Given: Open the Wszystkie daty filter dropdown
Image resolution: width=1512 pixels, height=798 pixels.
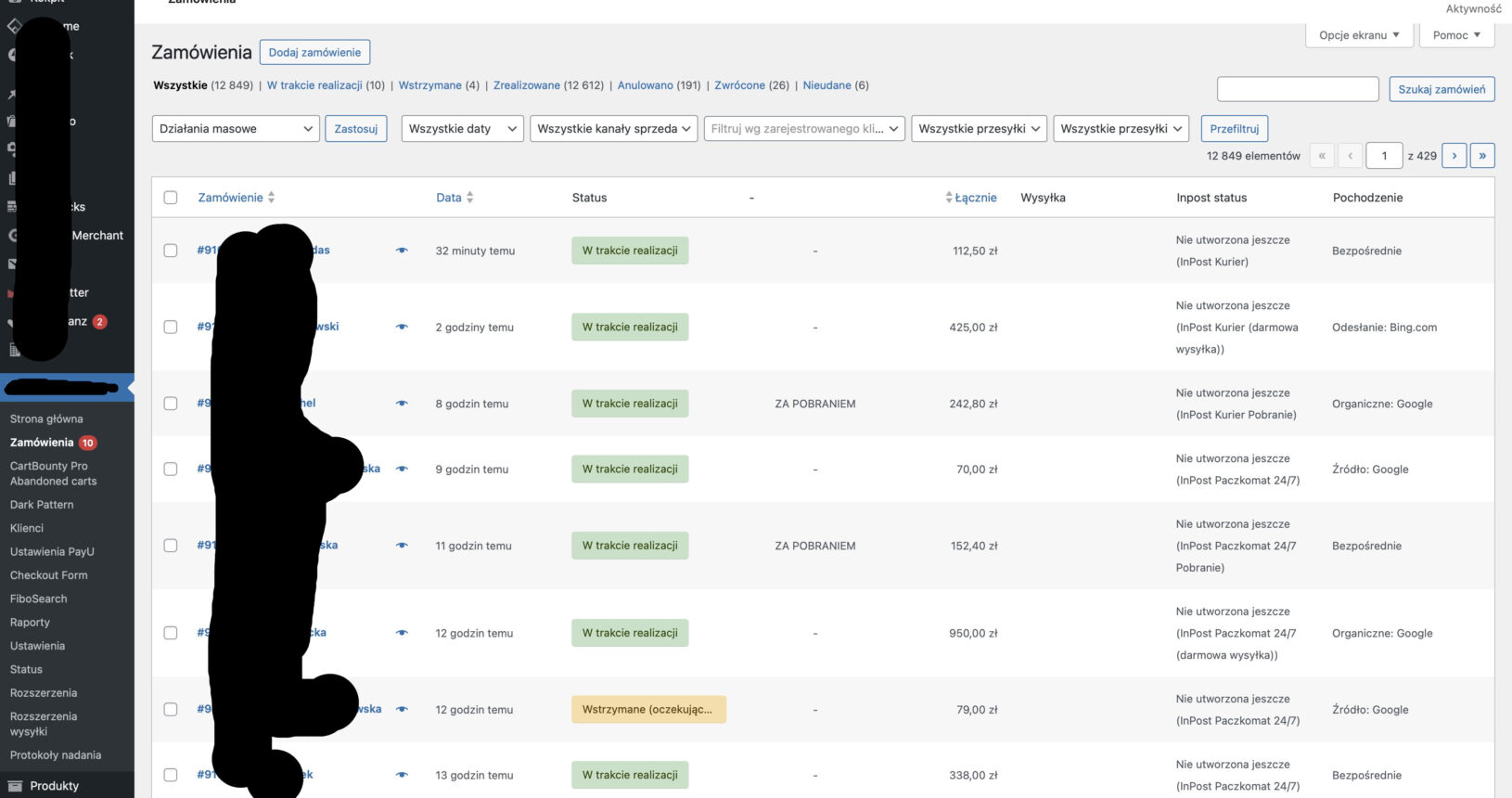Looking at the screenshot, I should [462, 129].
